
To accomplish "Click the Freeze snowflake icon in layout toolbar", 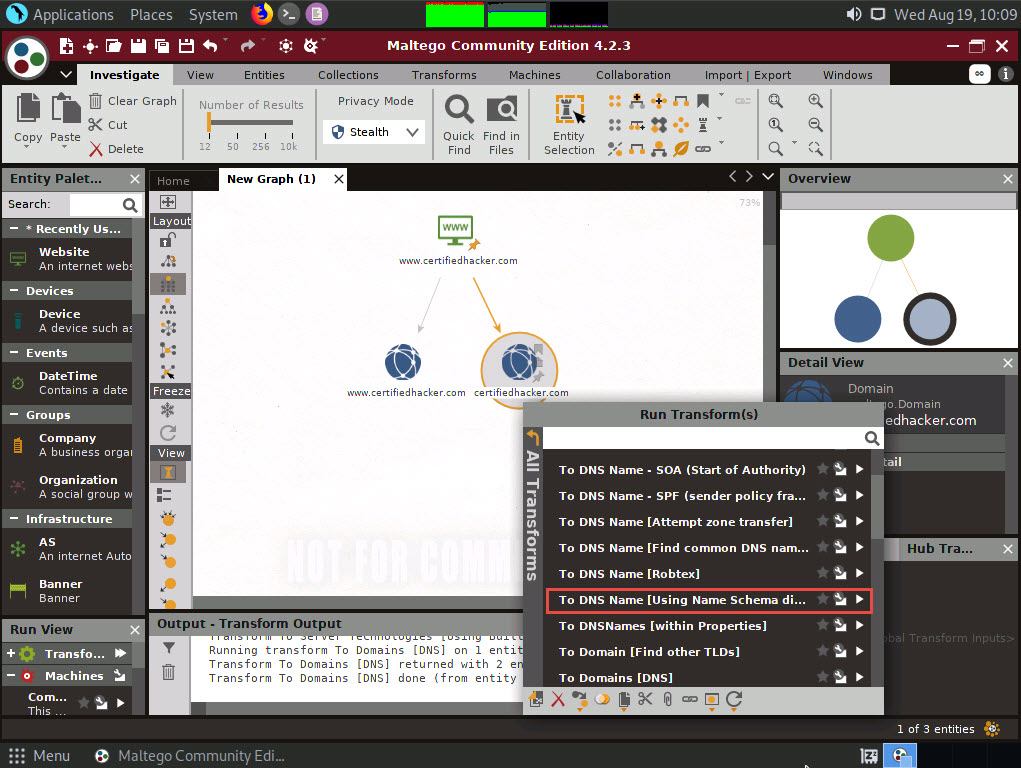I will 168,410.
